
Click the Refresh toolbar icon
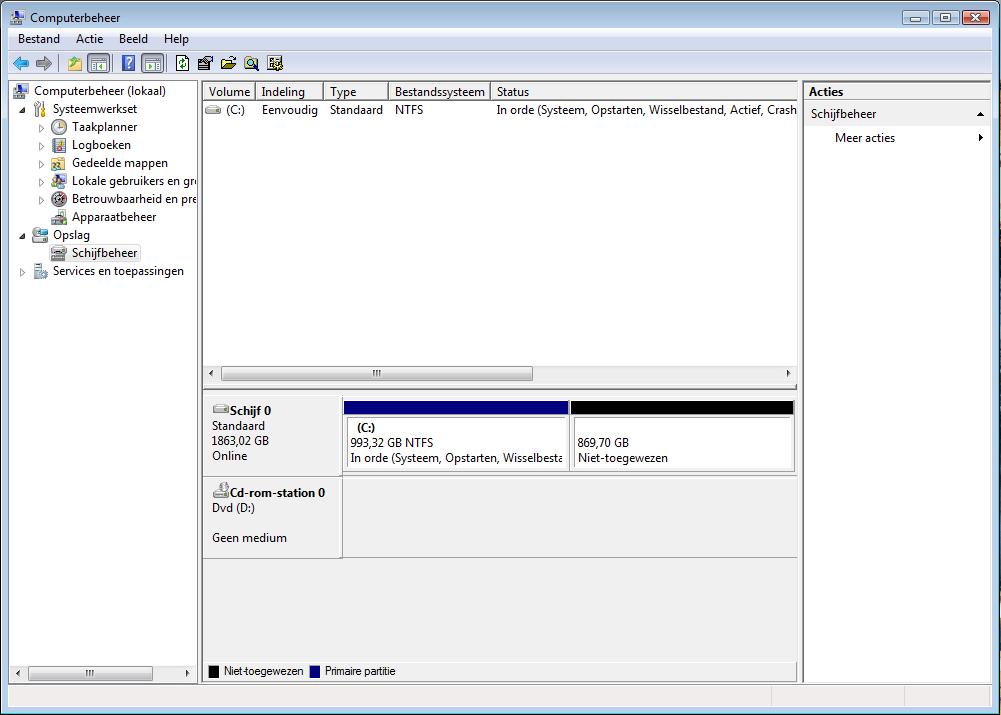pos(182,64)
